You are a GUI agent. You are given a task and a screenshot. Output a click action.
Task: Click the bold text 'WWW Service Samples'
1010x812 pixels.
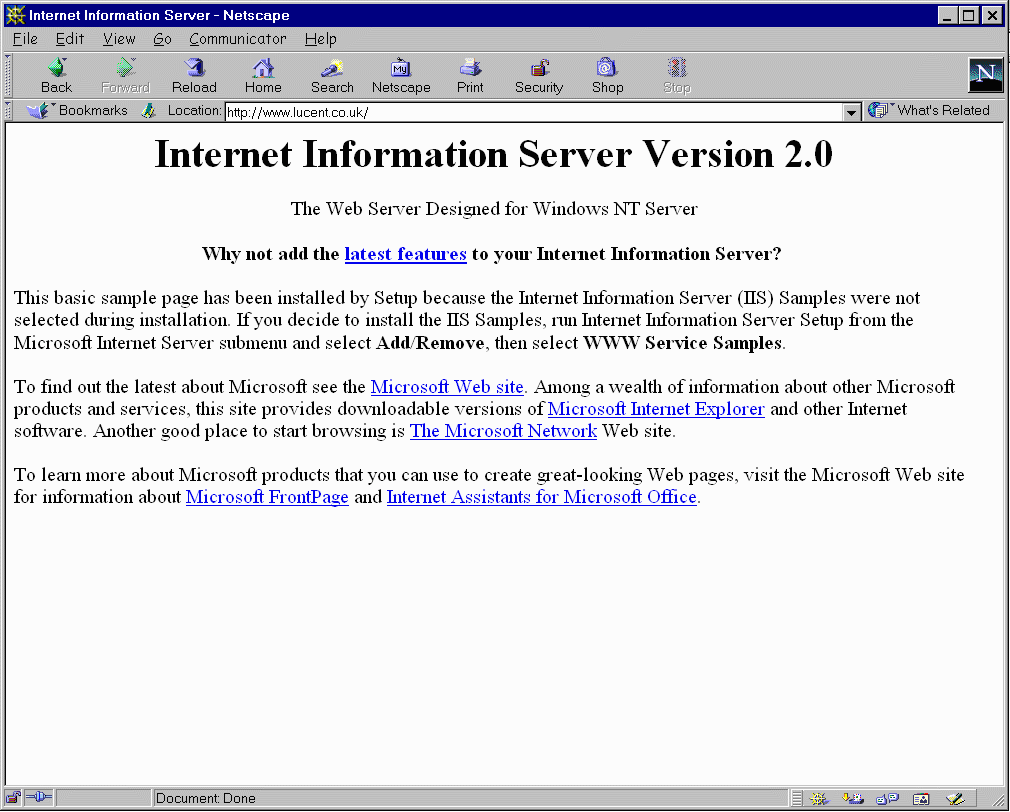click(683, 343)
